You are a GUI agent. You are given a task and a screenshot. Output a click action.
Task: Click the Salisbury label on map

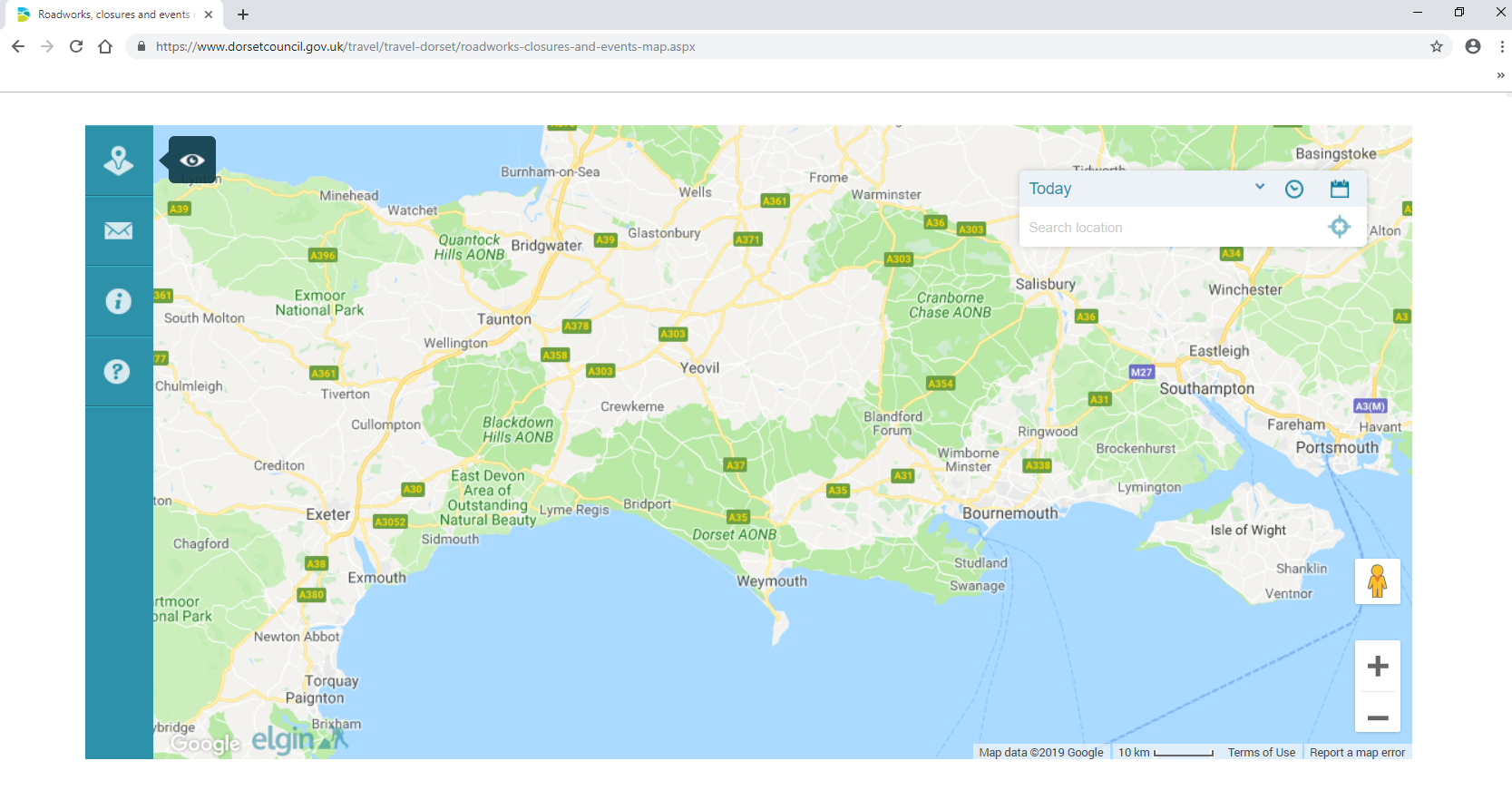click(x=1046, y=284)
